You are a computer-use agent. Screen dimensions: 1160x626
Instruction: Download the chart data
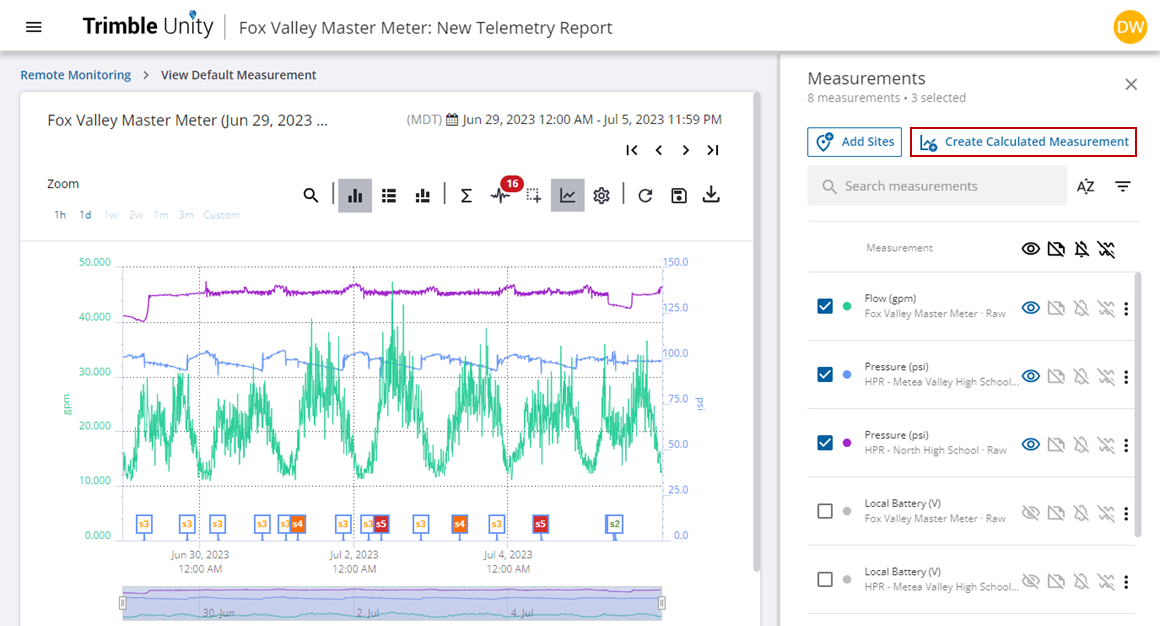[711, 195]
